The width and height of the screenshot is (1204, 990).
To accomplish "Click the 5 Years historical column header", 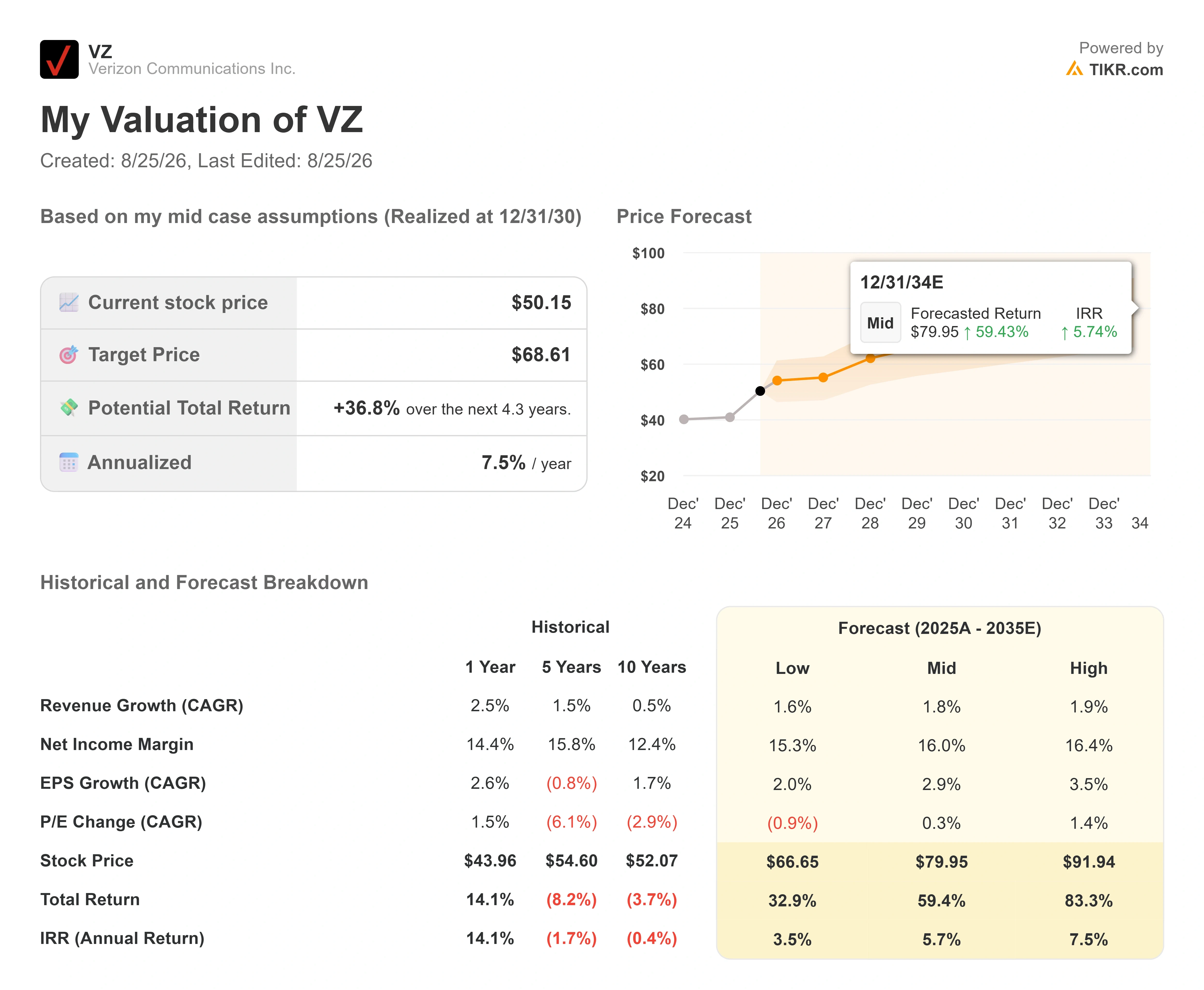I will [x=571, y=667].
